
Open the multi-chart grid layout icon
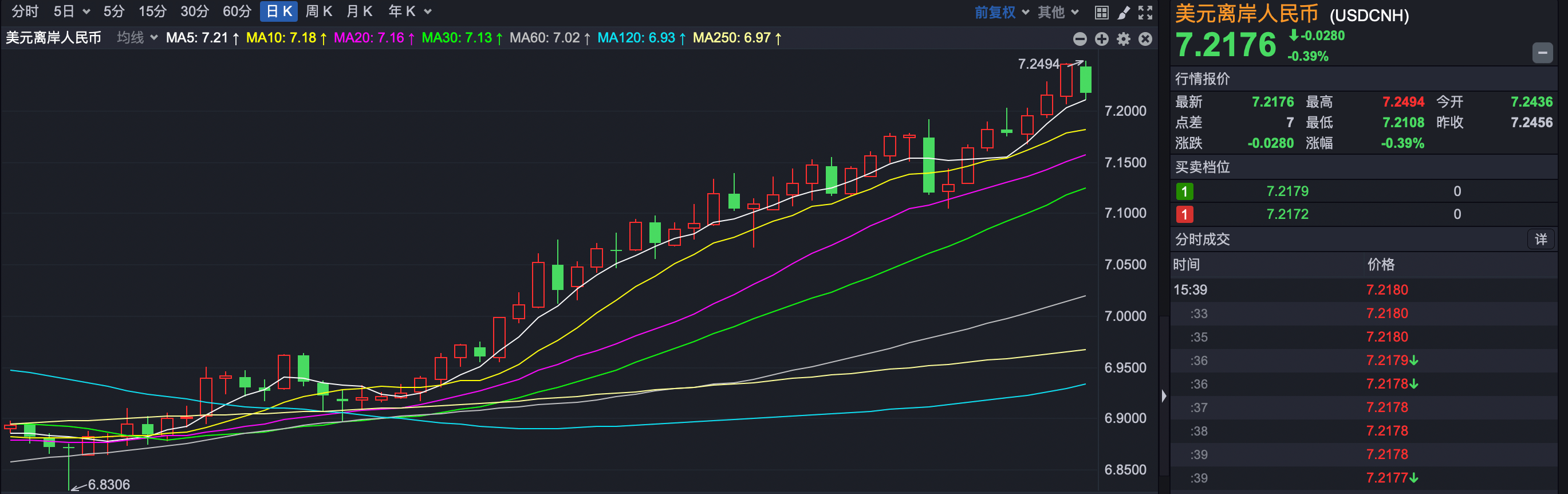point(1101,12)
